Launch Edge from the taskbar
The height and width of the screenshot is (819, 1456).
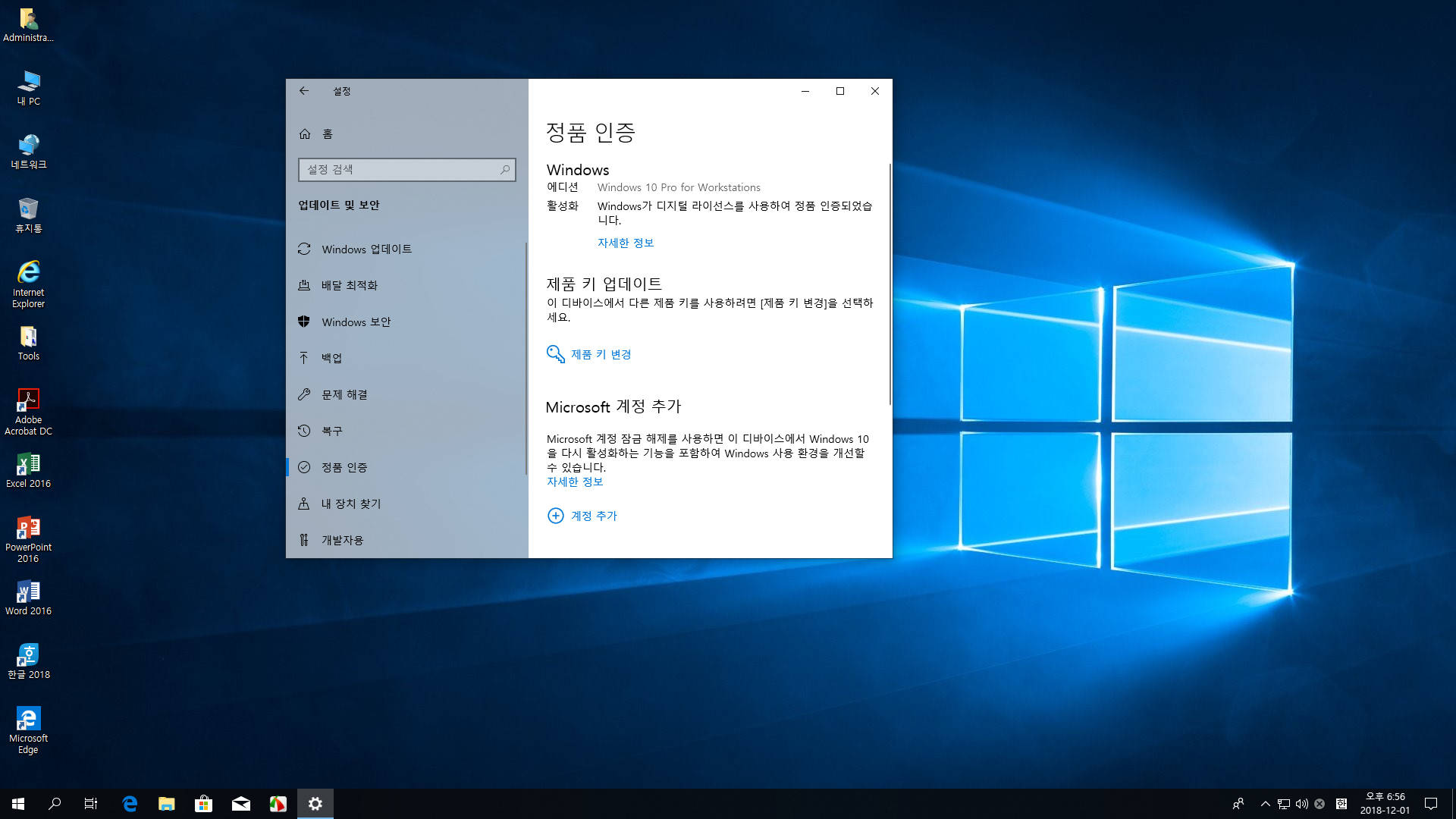click(x=130, y=804)
